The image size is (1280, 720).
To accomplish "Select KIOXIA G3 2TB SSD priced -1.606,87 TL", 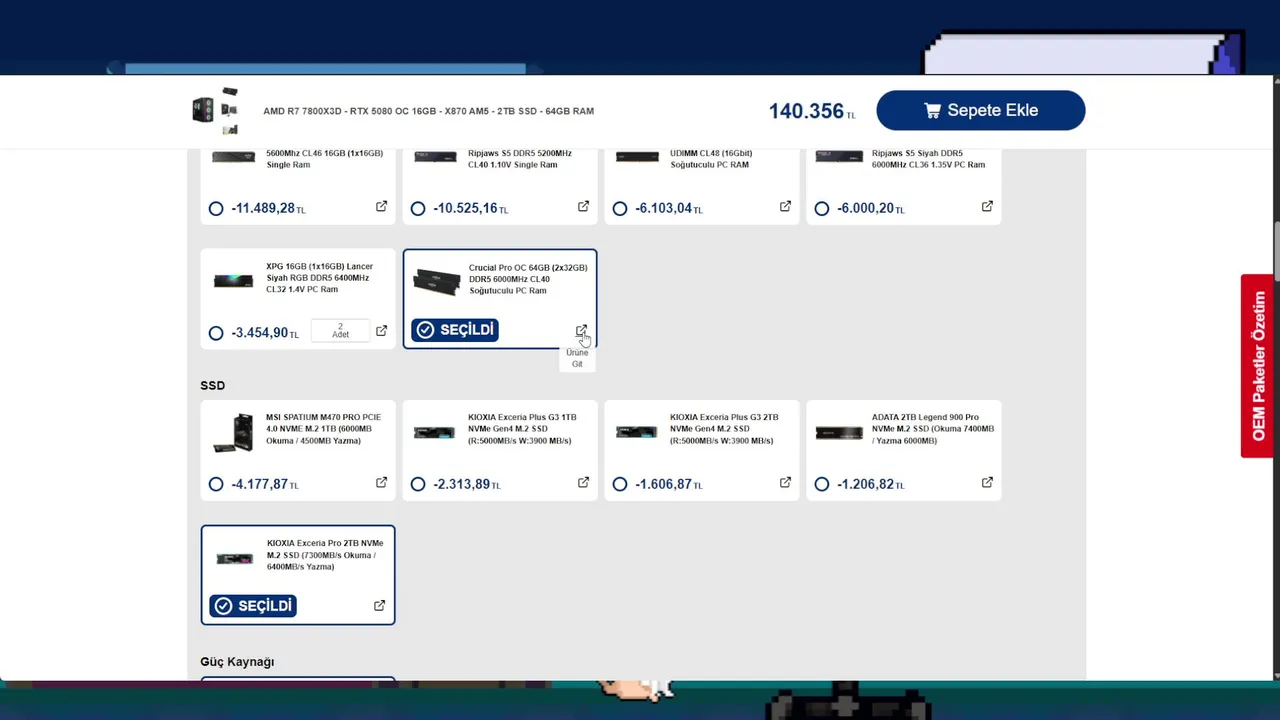I will (620, 484).
